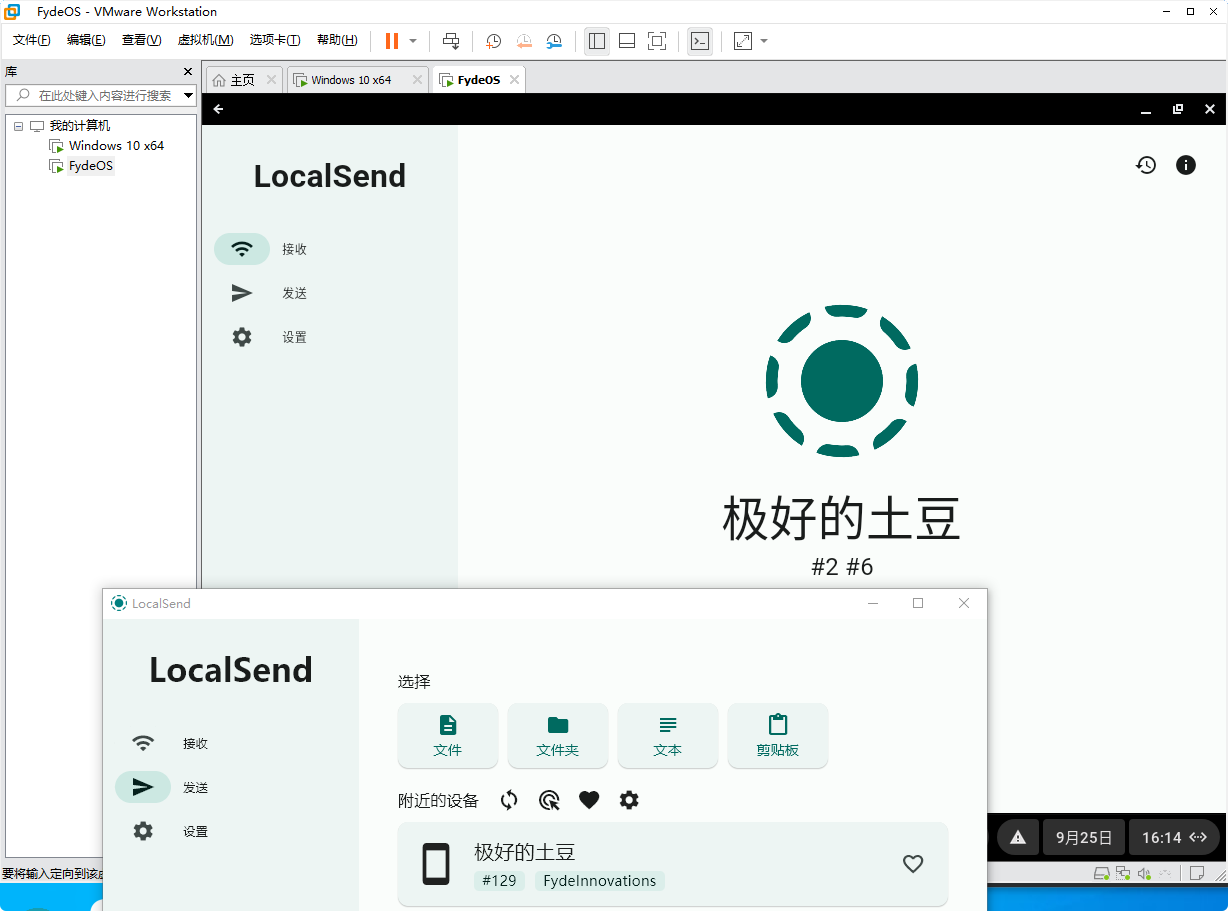1228x911 pixels.
Task: Open favorites in nearby devices row
Action: coord(589,800)
